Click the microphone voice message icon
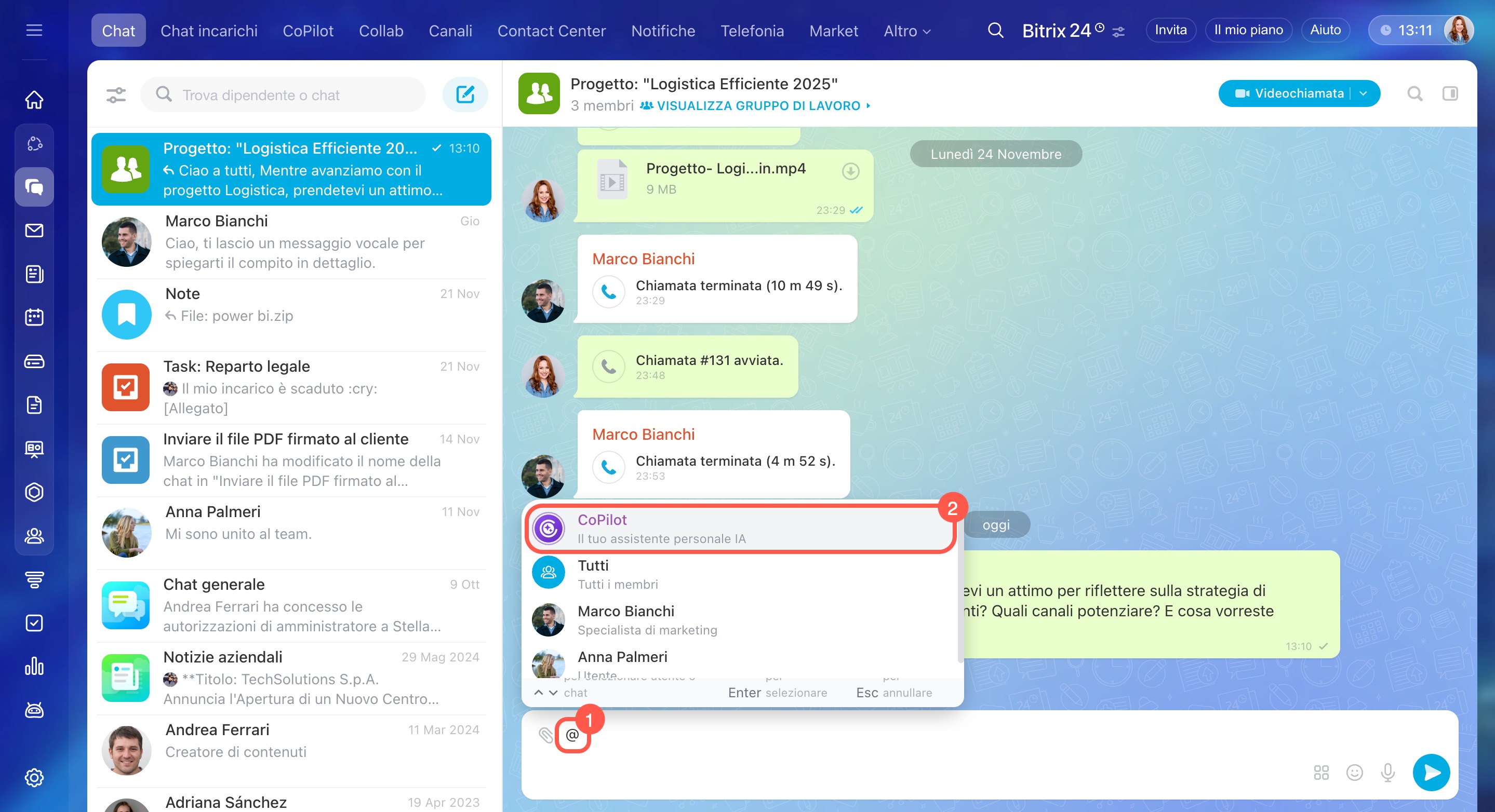Image resolution: width=1495 pixels, height=812 pixels. [x=1387, y=772]
